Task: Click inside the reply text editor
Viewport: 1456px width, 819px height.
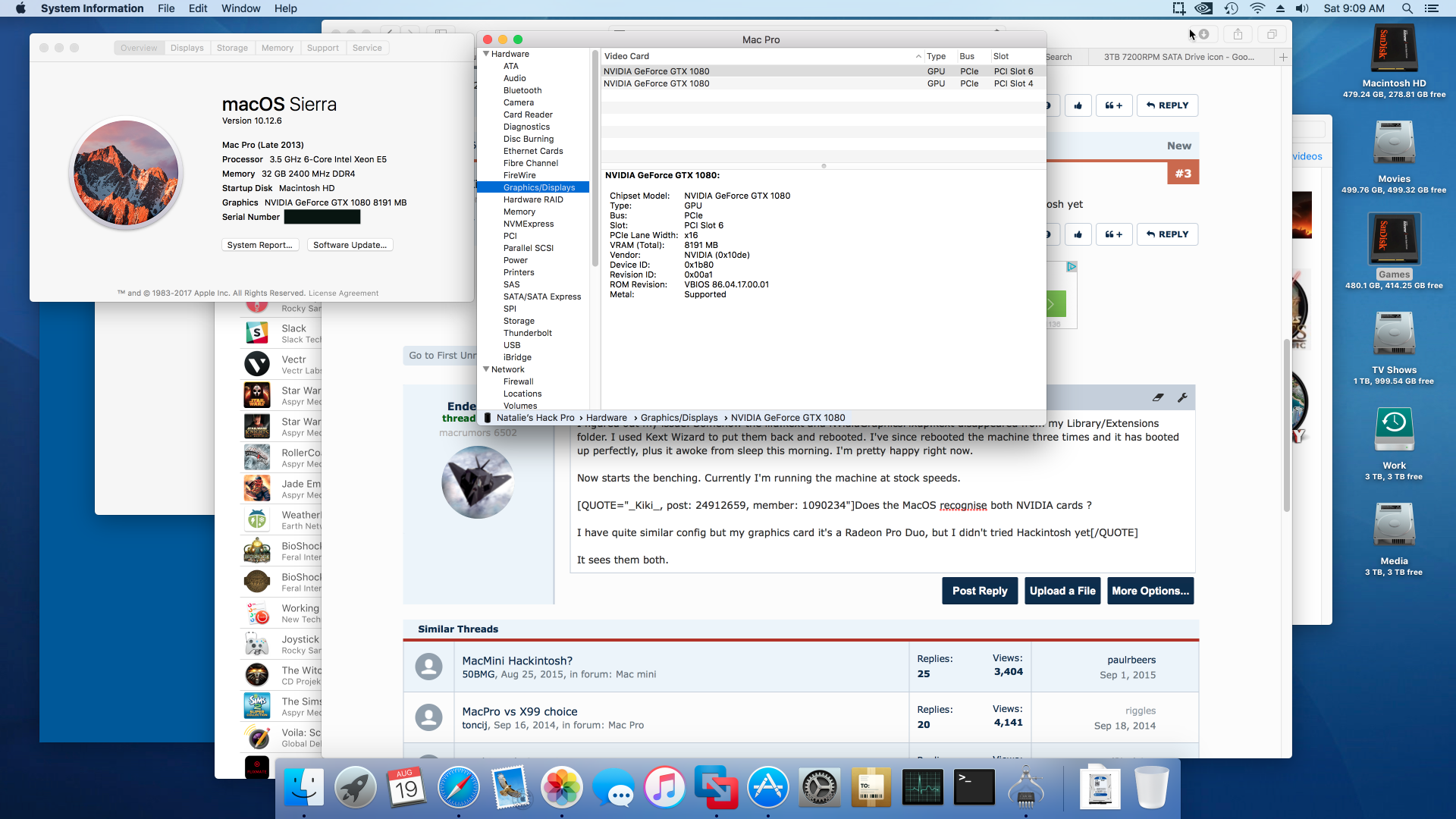Action: click(x=882, y=491)
